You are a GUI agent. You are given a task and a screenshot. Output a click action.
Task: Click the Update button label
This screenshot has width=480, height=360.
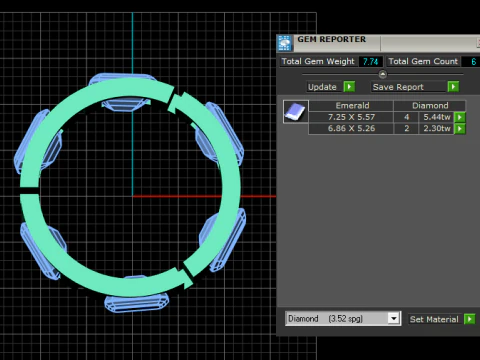pyautogui.click(x=322, y=87)
